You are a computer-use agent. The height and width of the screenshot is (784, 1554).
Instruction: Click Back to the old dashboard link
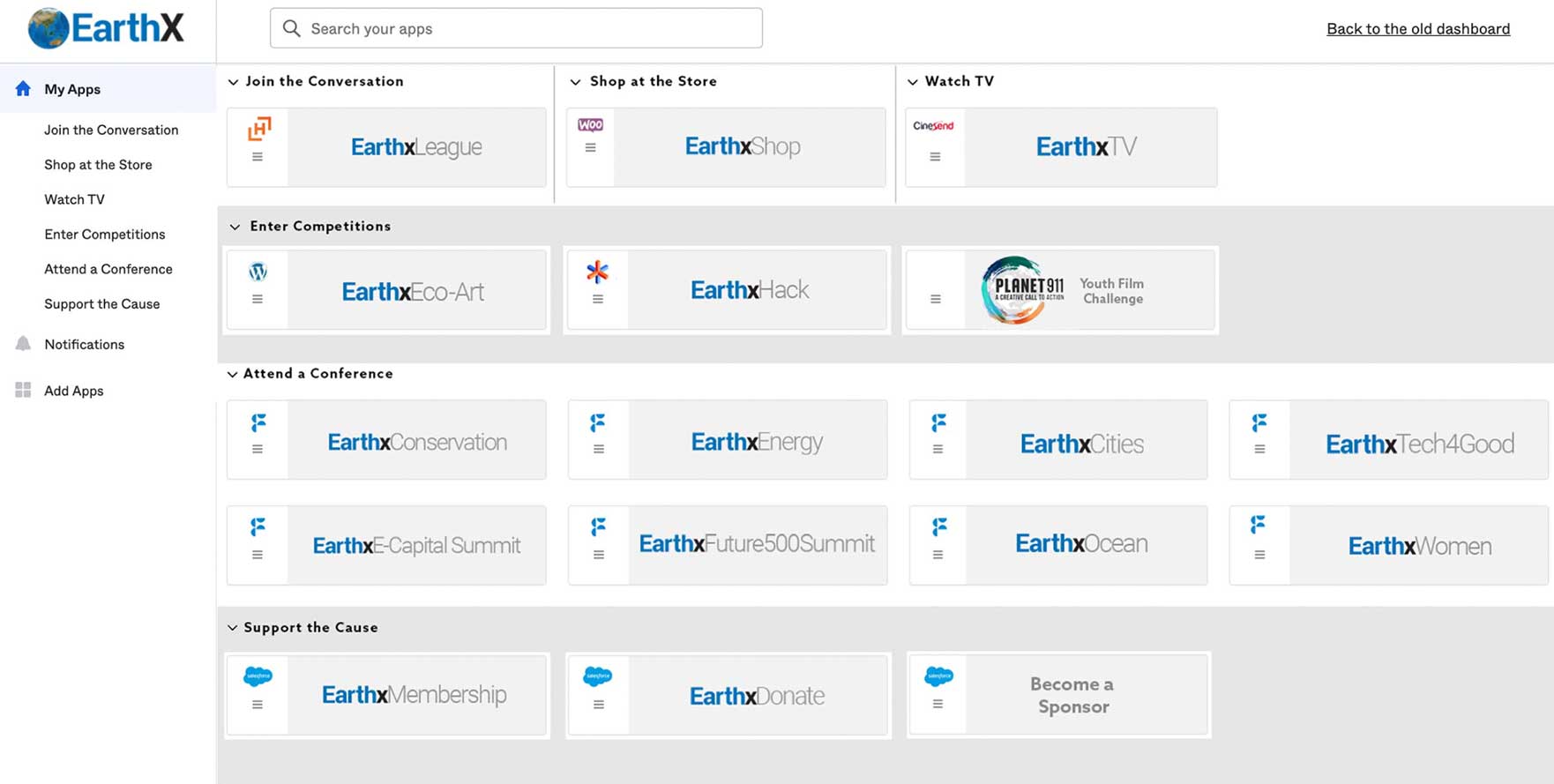[x=1418, y=29]
